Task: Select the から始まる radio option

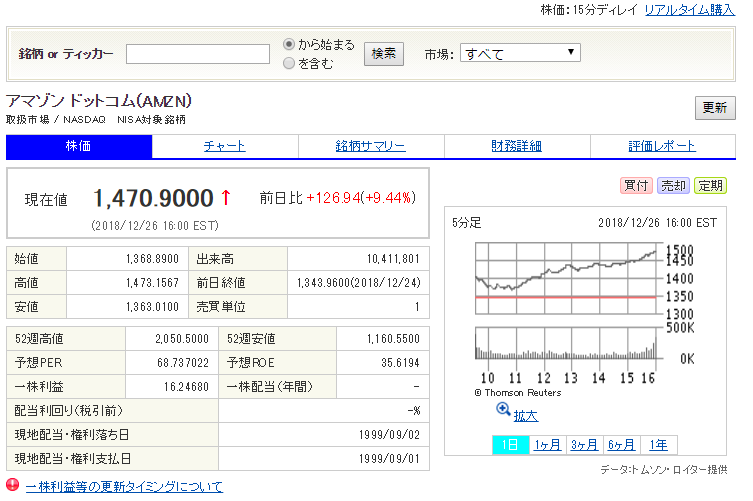Action: click(289, 44)
